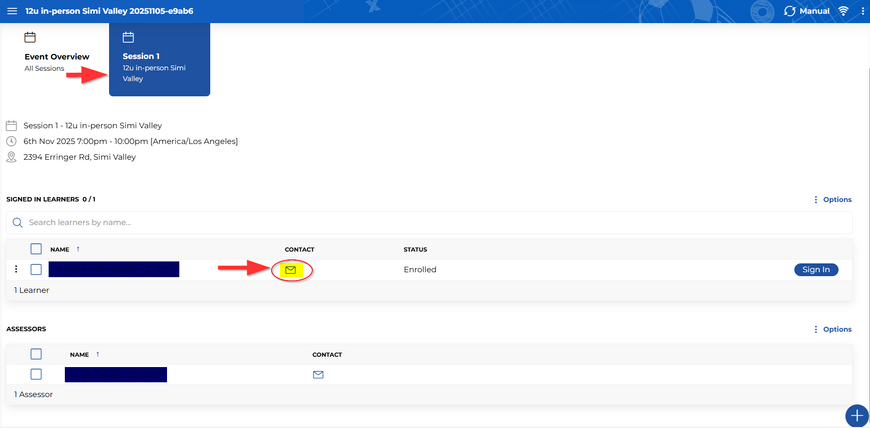Tick the select-all assessors header checkbox
Viewport: 870px width, 428px height.
point(36,354)
